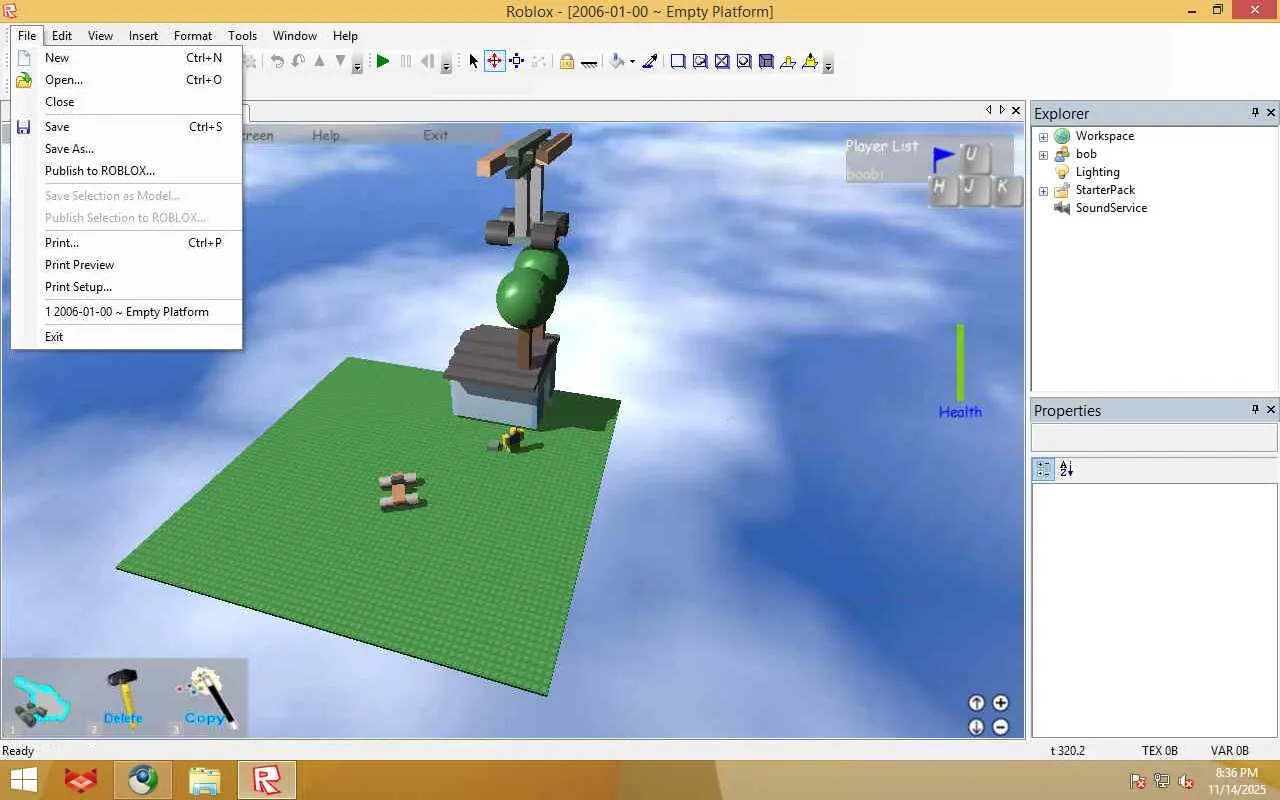Click the second square surface icon
Screen dimensions: 1280x800
tap(700, 62)
